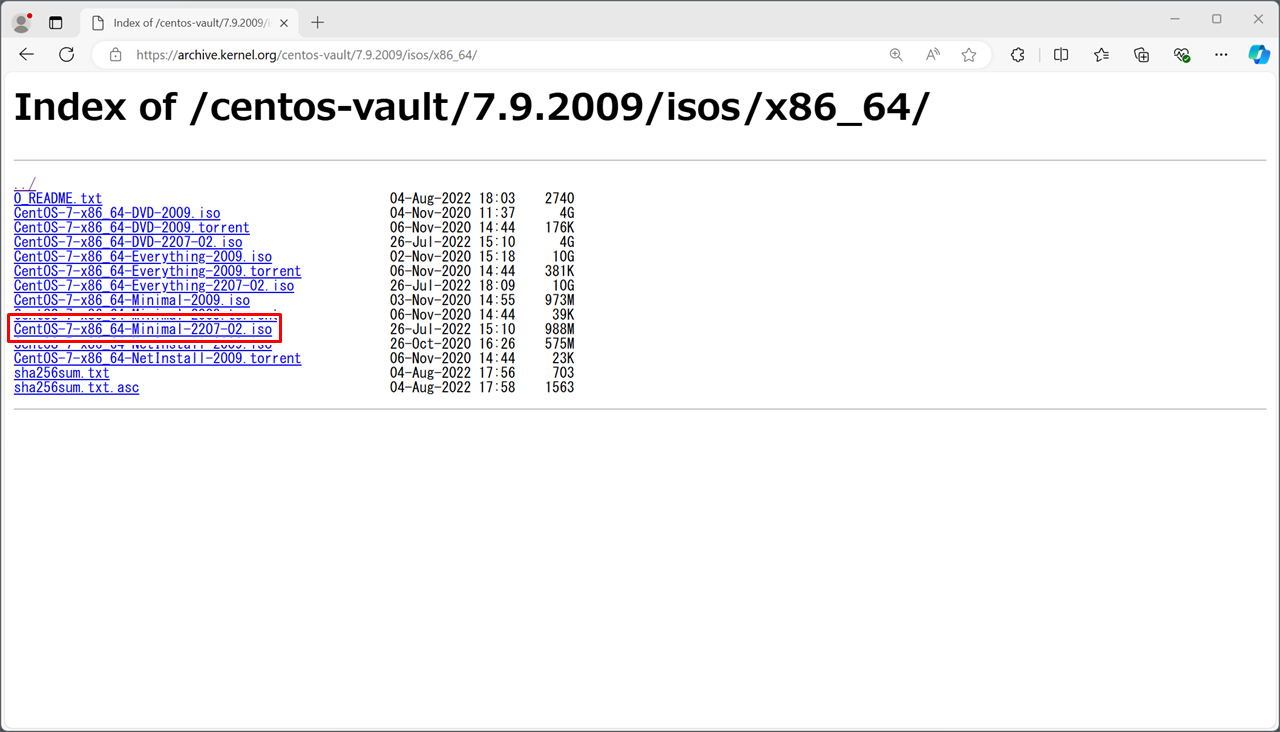Image resolution: width=1280 pixels, height=732 pixels.
Task: Open the Copilot sidebar icon
Action: pyautogui.click(x=1259, y=55)
